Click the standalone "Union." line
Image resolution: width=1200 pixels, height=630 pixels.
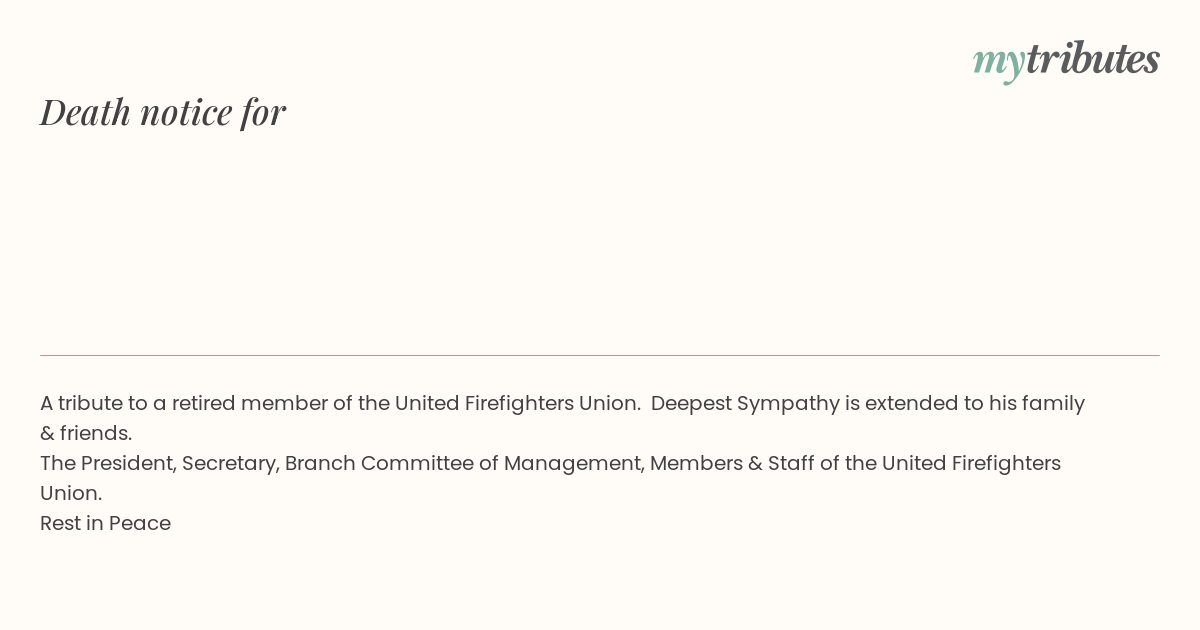71,493
